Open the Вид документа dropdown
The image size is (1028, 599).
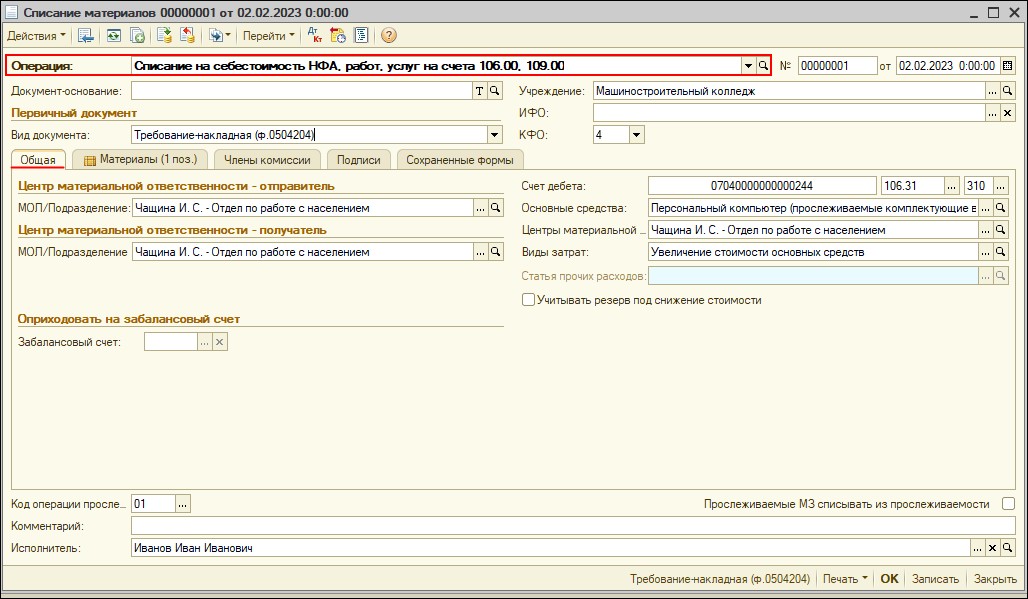(x=494, y=135)
